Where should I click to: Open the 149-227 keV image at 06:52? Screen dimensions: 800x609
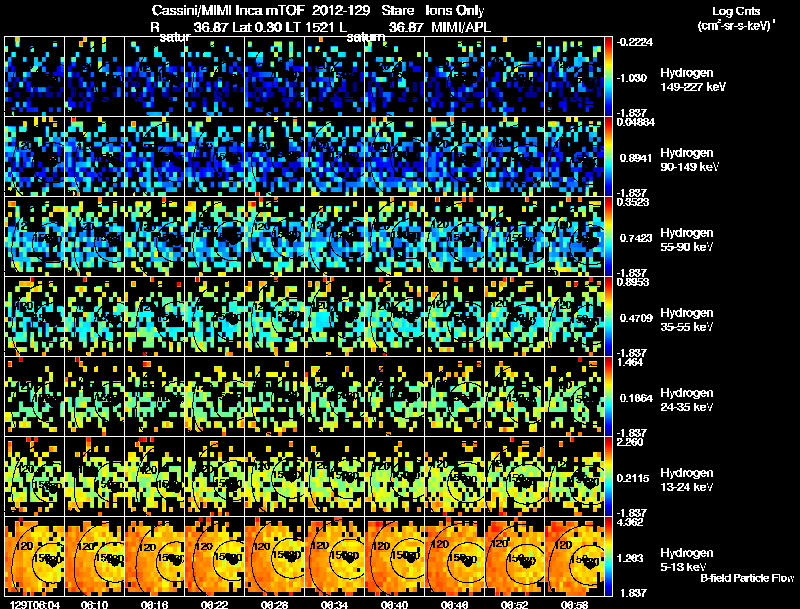515,76
